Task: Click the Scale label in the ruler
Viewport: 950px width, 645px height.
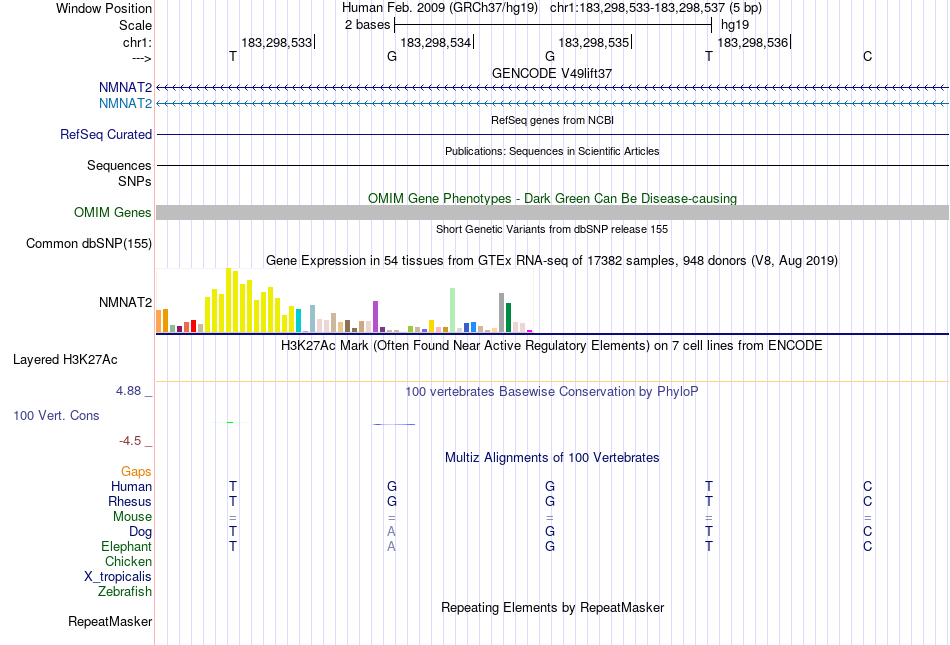Action: click(x=135, y=25)
